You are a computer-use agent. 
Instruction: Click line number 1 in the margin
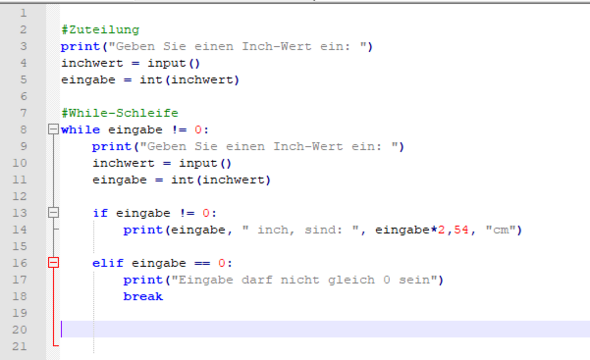tap(23, 13)
